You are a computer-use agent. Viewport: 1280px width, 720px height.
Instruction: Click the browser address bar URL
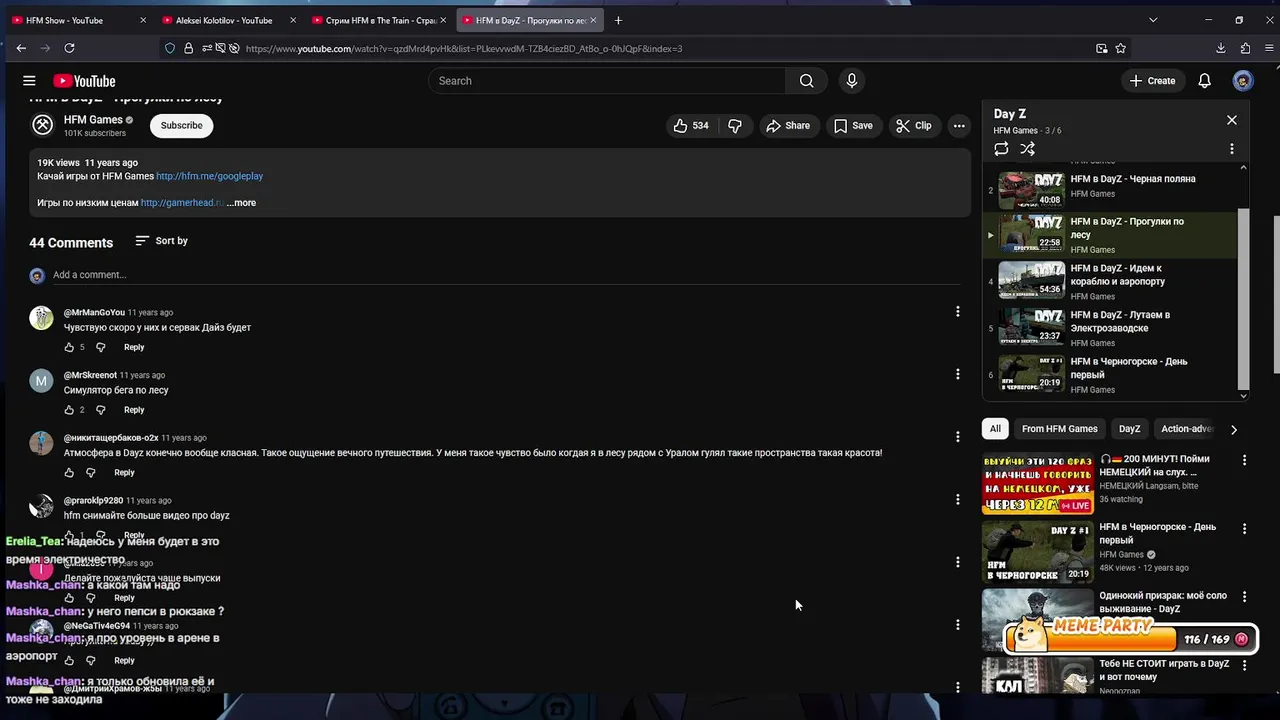click(464, 48)
